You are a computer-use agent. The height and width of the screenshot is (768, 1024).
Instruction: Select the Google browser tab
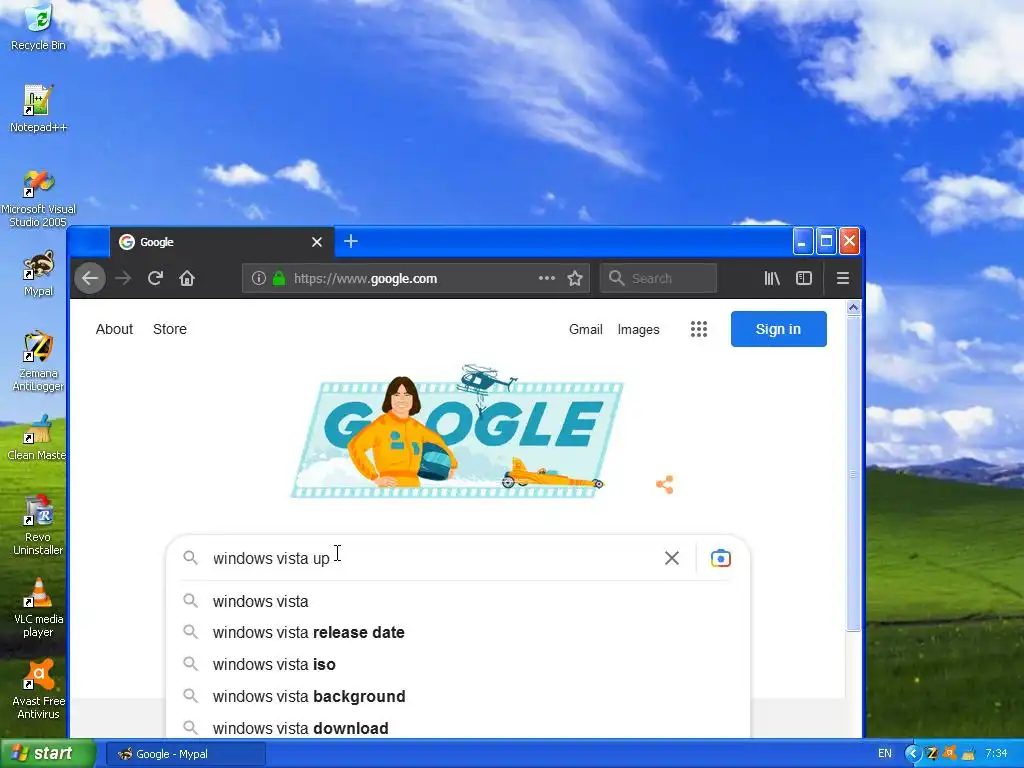222,242
